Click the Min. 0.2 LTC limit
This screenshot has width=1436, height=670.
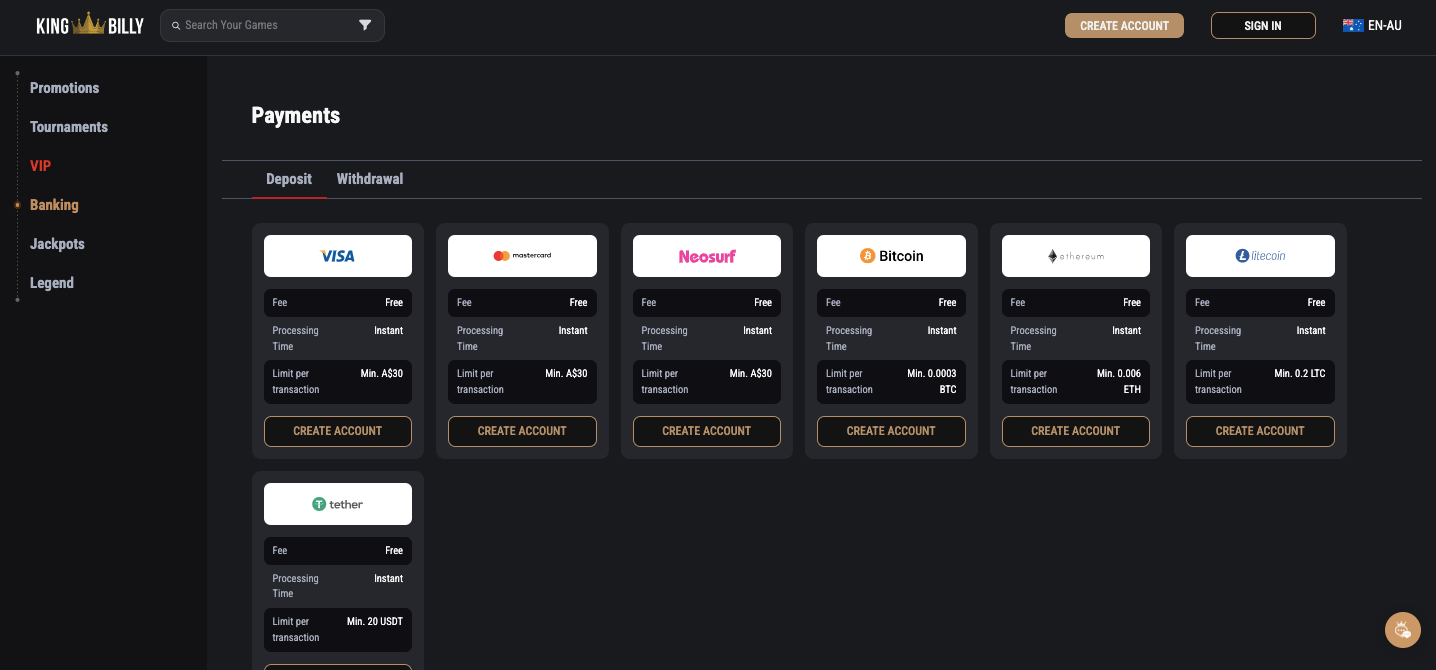point(1300,373)
